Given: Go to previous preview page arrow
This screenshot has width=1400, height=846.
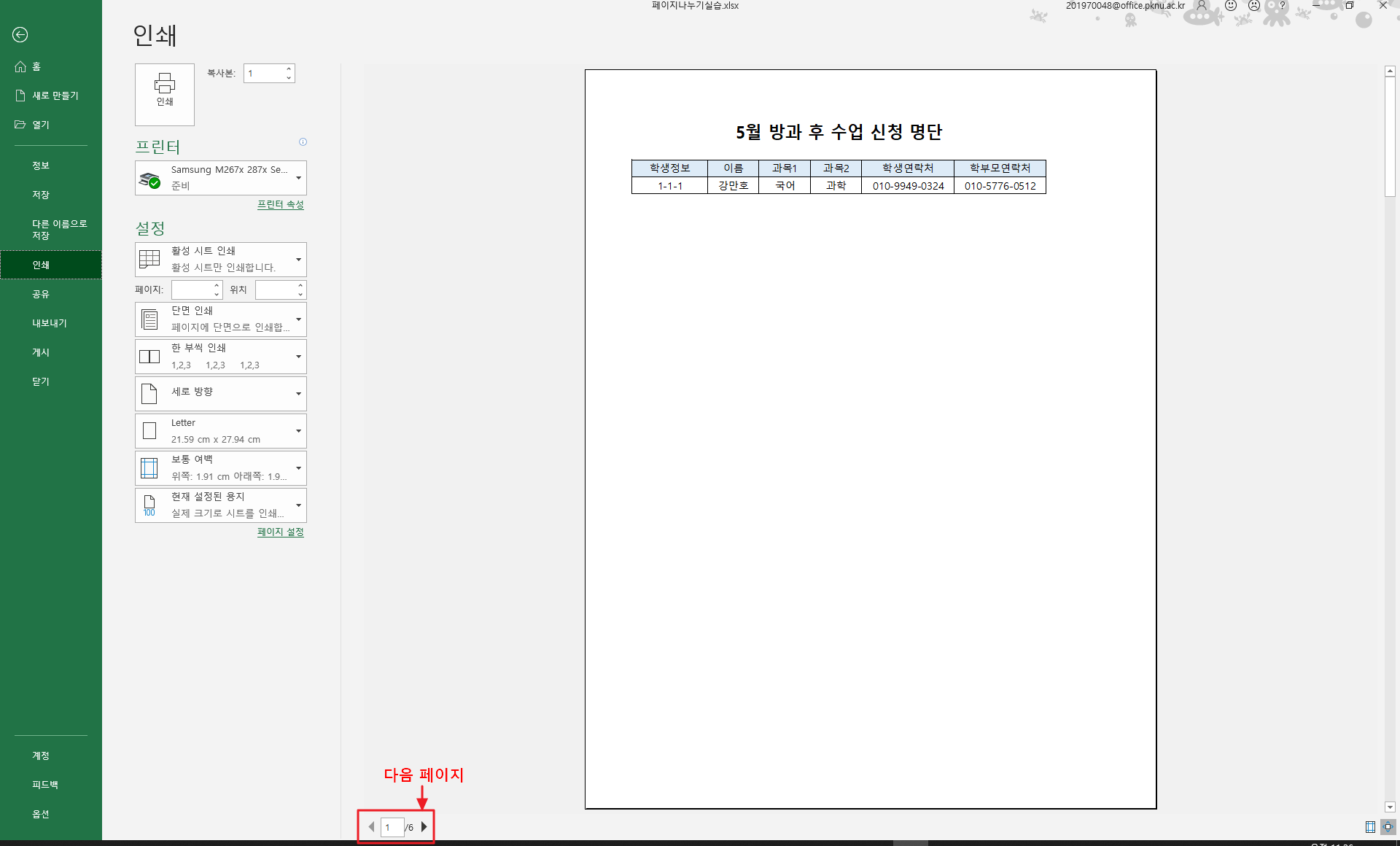Looking at the screenshot, I should tap(371, 827).
